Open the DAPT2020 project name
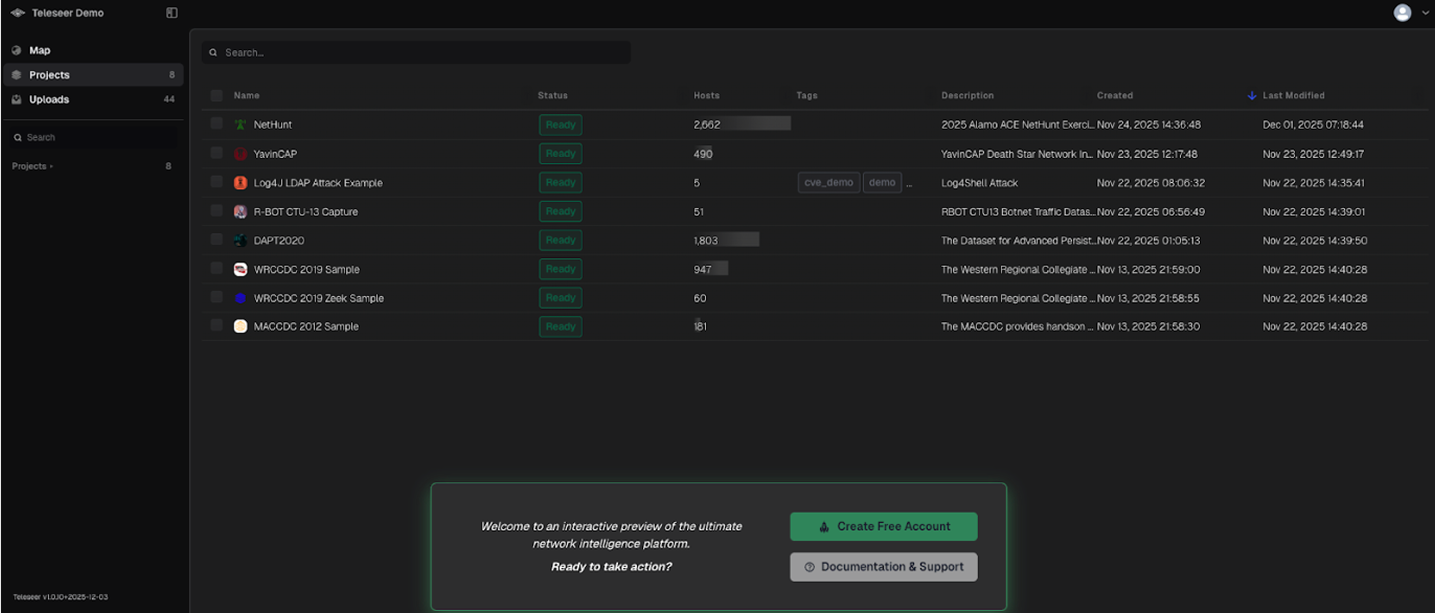The width and height of the screenshot is (1435, 613). (x=279, y=241)
